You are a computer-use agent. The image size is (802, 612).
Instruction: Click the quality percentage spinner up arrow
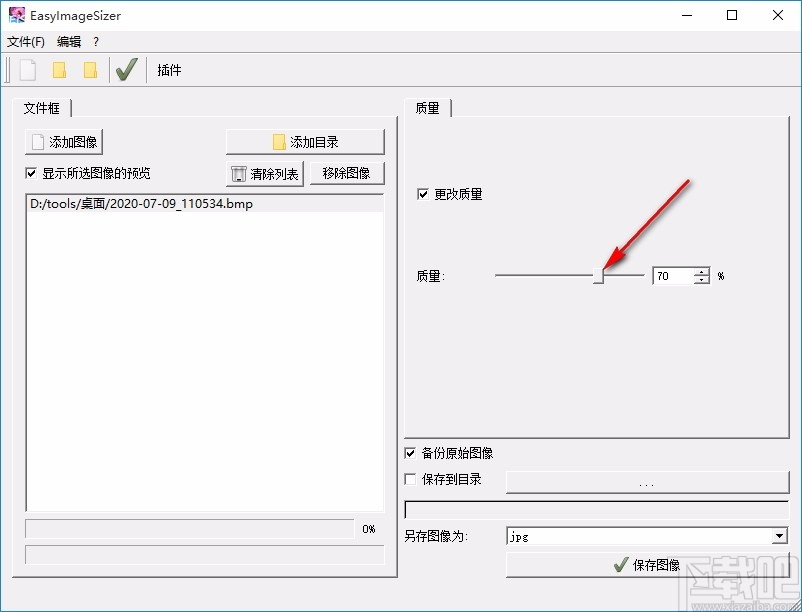[x=701, y=271]
